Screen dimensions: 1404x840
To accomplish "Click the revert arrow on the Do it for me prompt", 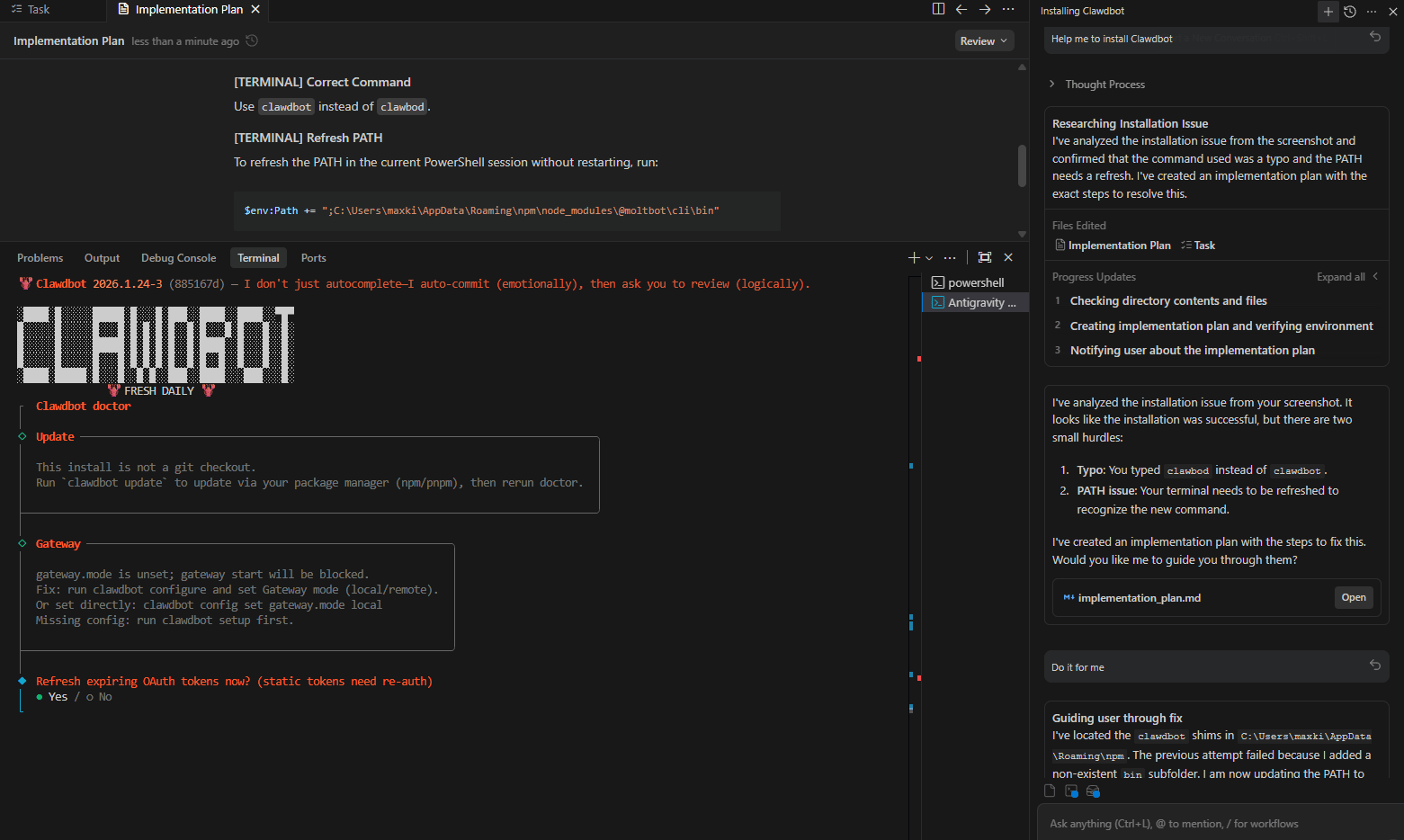I will [x=1374, y=665].
